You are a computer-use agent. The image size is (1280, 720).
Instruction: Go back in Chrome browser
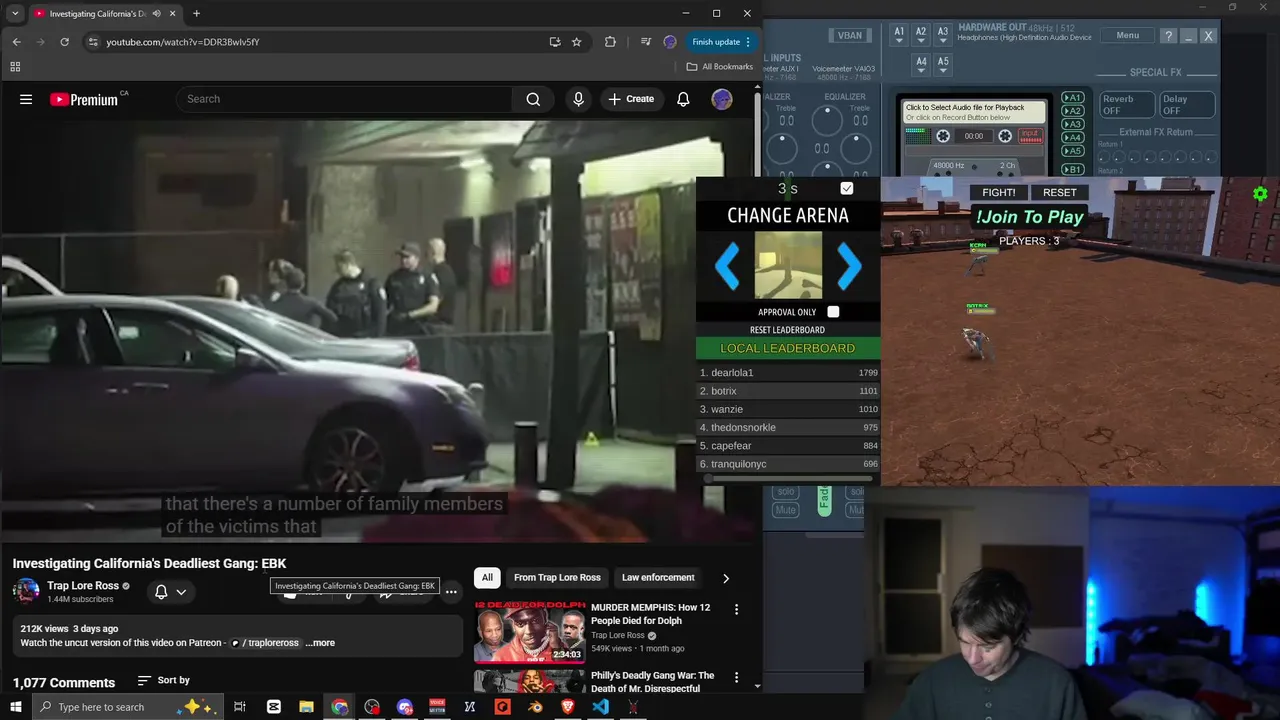coord(16,42)
